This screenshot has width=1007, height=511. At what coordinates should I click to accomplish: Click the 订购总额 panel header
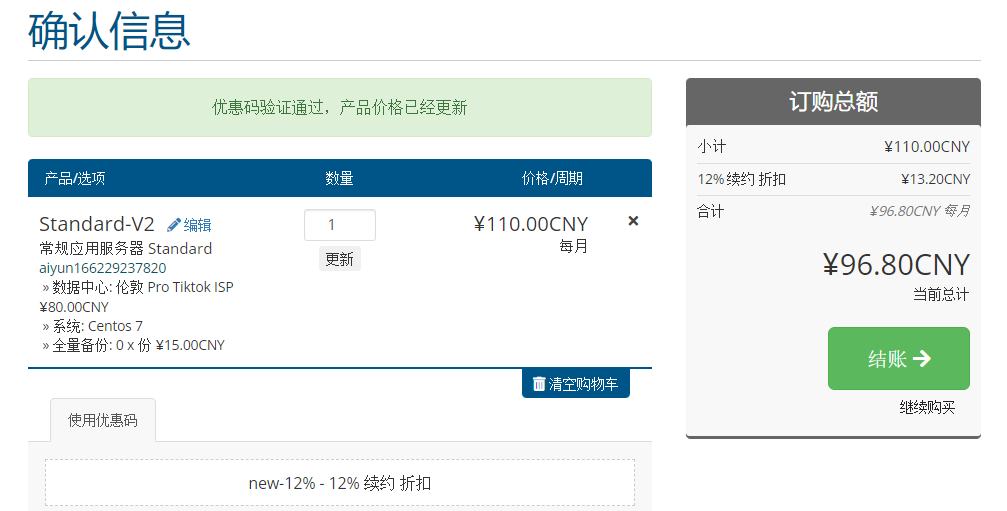[833, 101]
